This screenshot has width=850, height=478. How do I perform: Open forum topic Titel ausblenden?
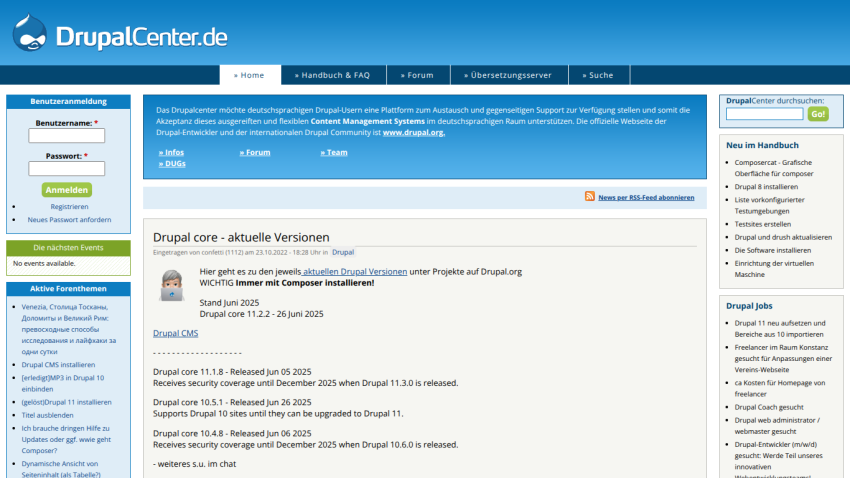[47, 415]
